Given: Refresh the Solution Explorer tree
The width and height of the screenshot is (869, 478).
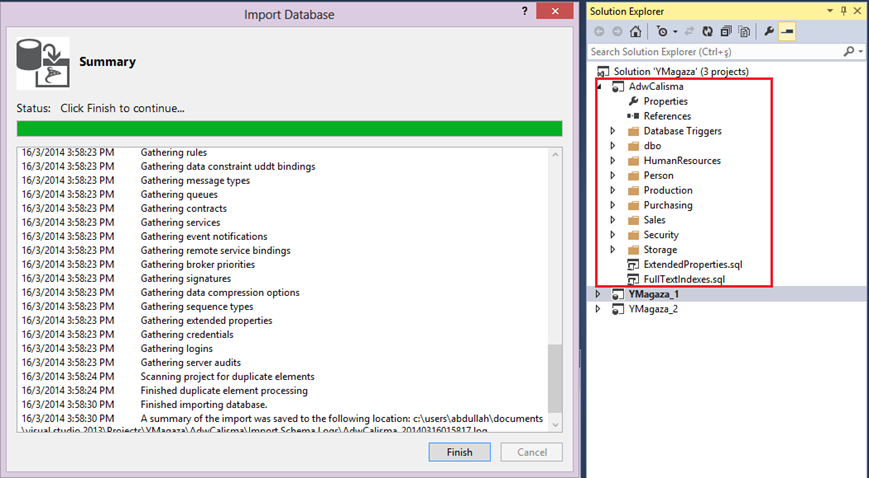Looking at the screenshot, I should tap(707, 32).
